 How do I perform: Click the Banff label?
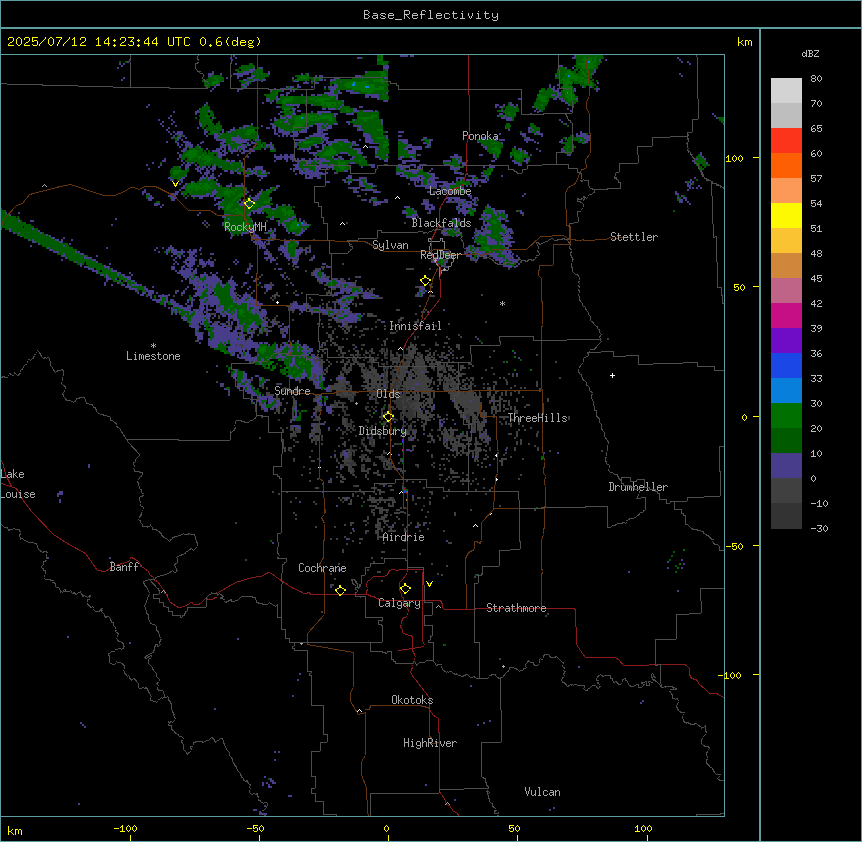[124, 567]
